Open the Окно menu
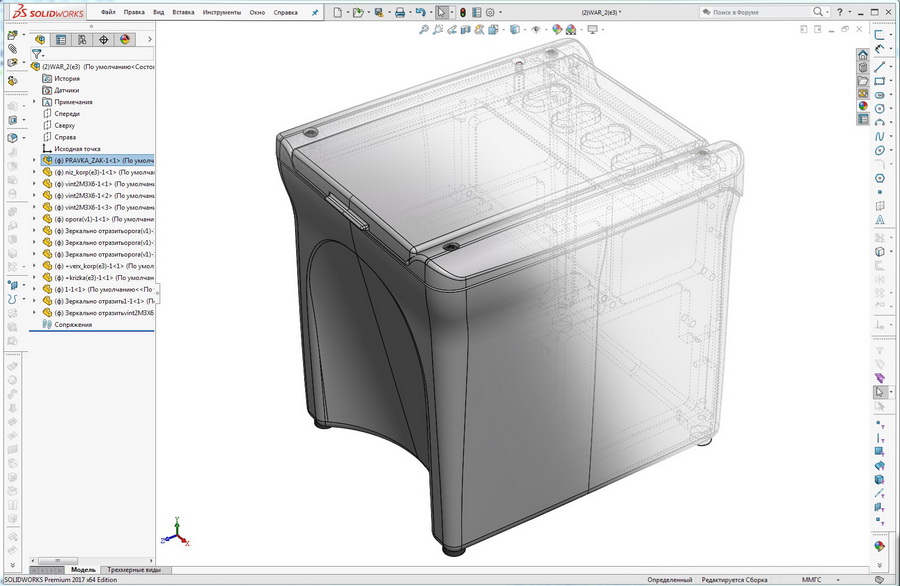The image size is (900, 586). [257, 12]
